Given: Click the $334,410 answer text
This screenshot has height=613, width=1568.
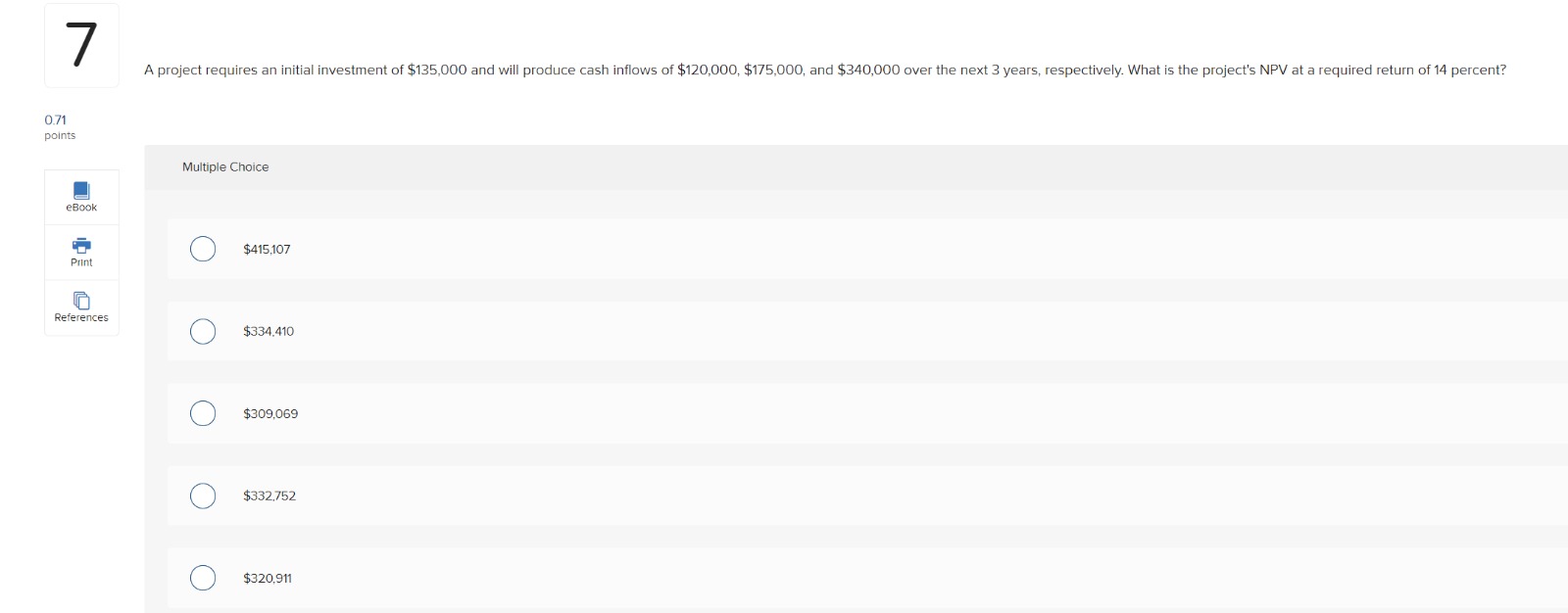Looking at the screenshot, I should 267,331.
